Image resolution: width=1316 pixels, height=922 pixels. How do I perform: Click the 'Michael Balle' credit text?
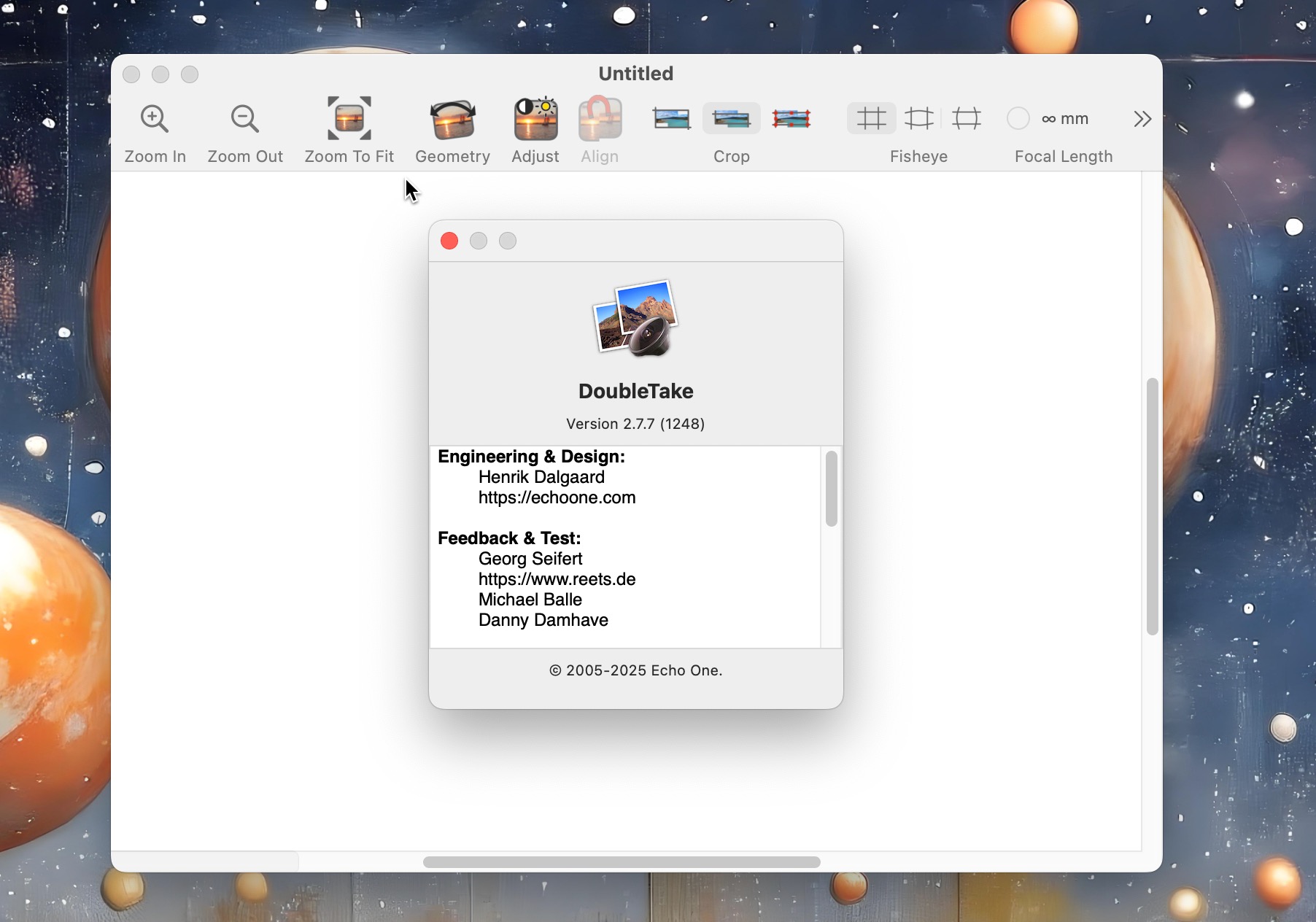click(530, 600)
